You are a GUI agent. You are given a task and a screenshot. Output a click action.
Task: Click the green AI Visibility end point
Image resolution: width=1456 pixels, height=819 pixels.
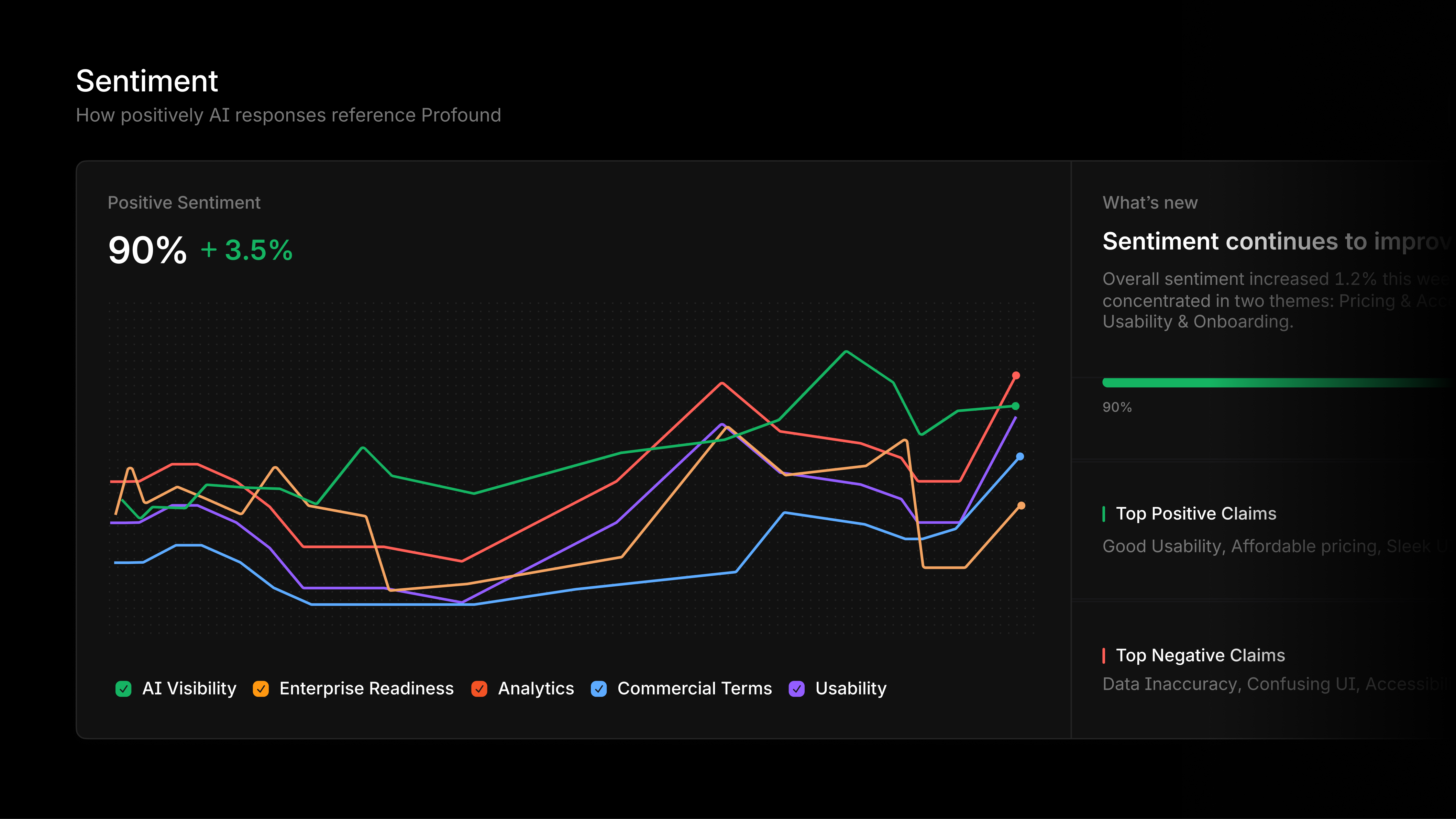[1016, 406]
